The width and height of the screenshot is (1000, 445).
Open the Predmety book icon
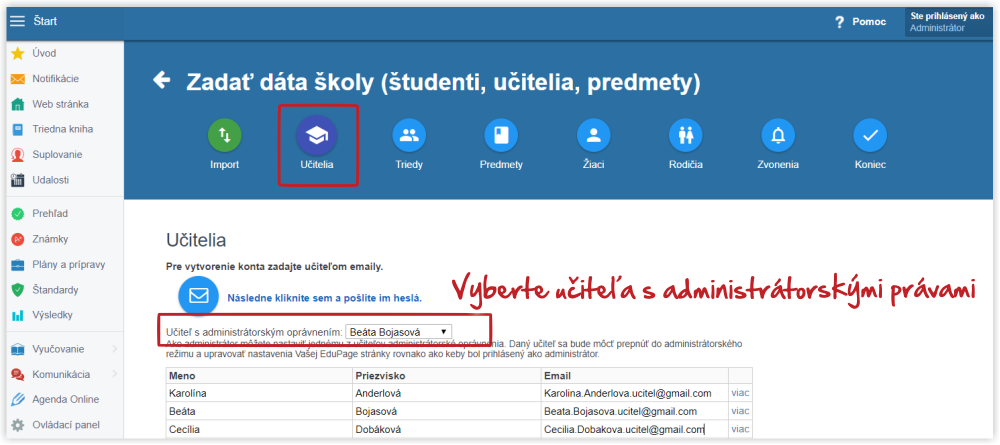tap(501, 135)
